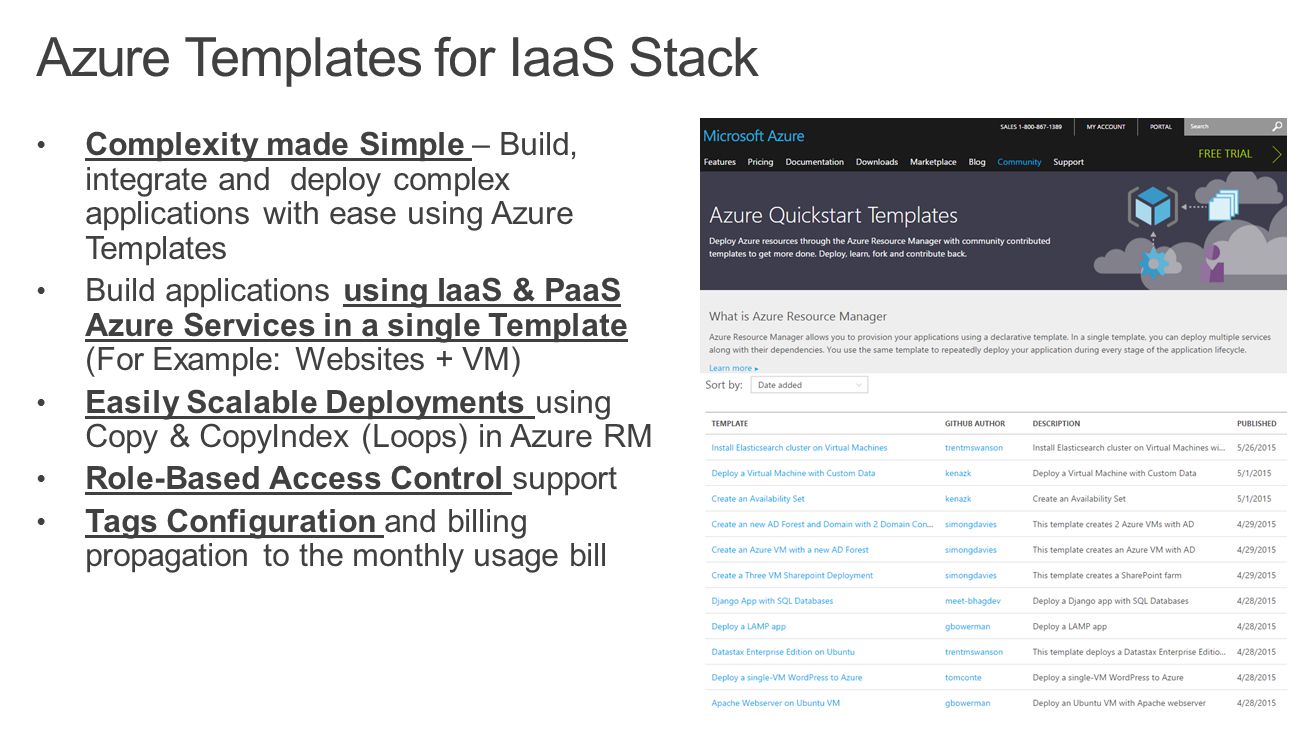
Task: Click the Learn more link
Action: tap(734, 368)
